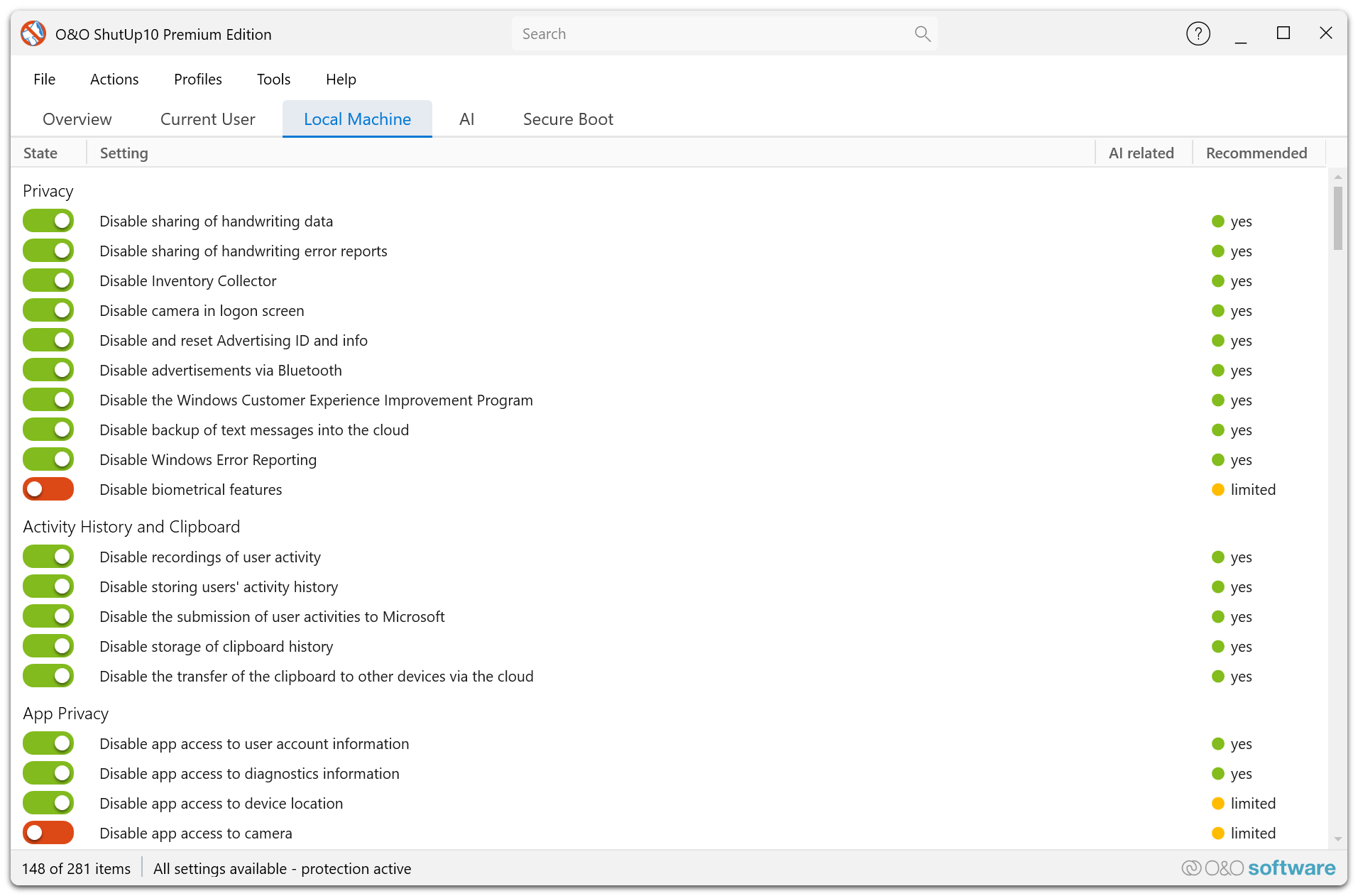Toggle Disable app access to device location

point(48,803)
